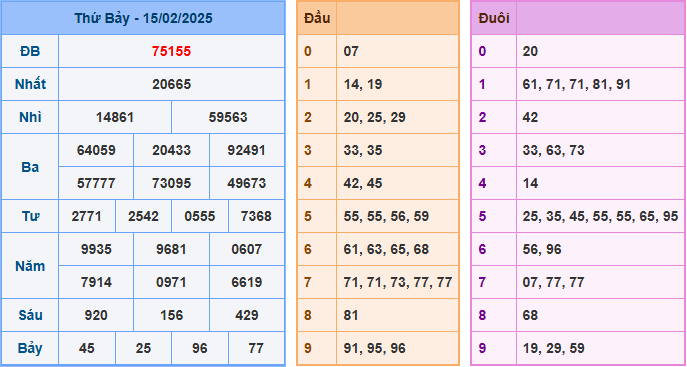Click third prize number 57777
The width and height of the screenshot is (687, 367).
[96, 183]
